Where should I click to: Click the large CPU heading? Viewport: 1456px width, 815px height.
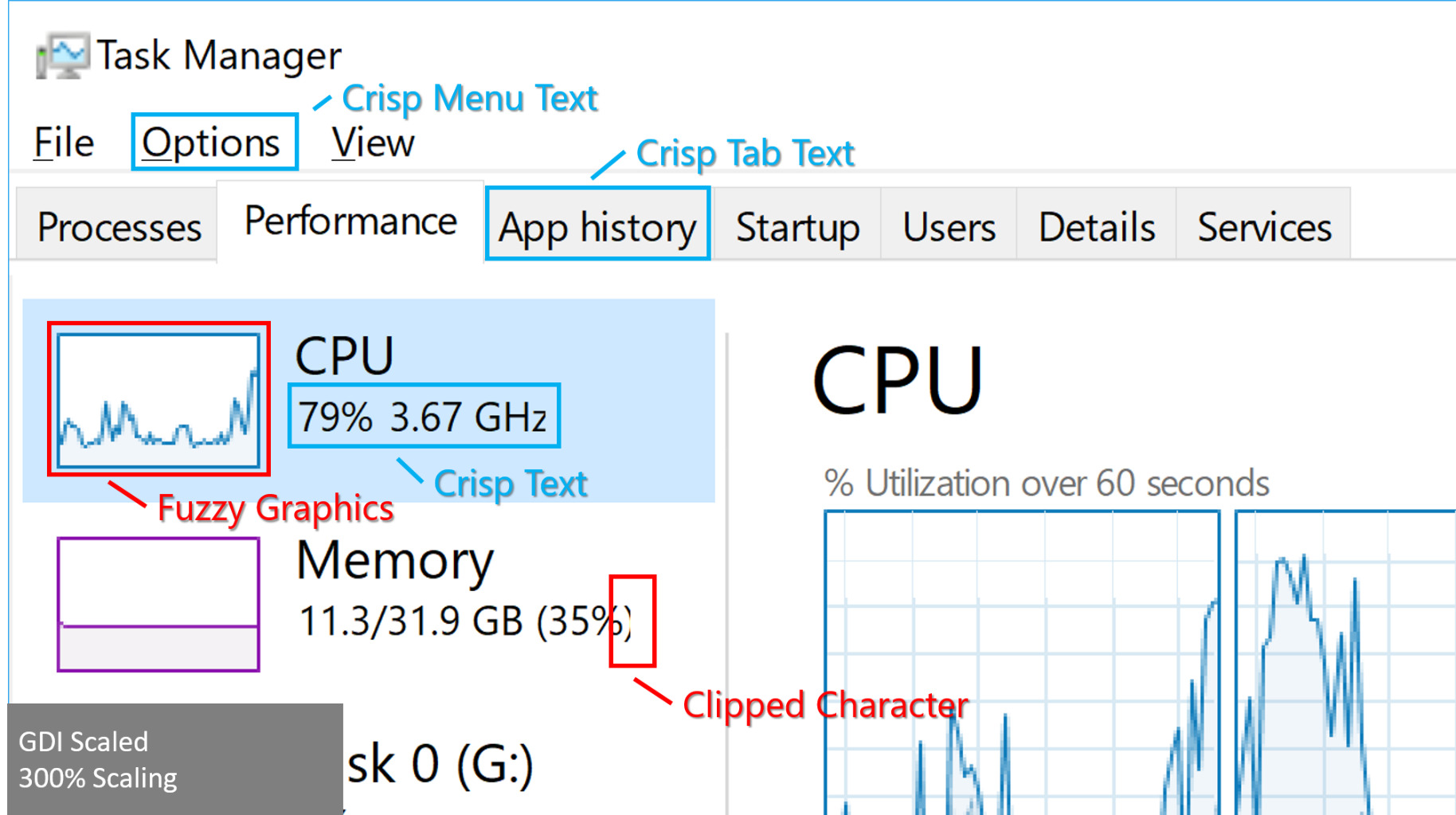click(898, 381)
